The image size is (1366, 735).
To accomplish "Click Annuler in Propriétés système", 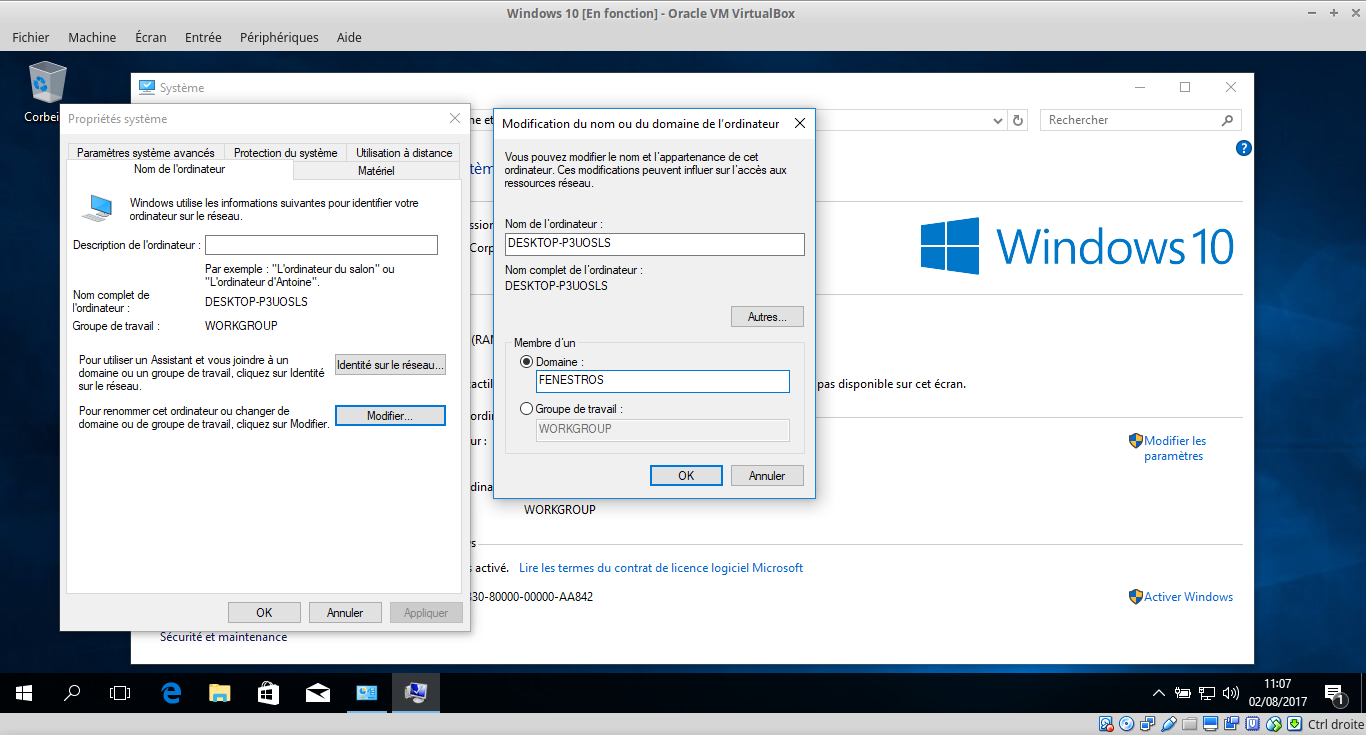I will pos(345,613).
